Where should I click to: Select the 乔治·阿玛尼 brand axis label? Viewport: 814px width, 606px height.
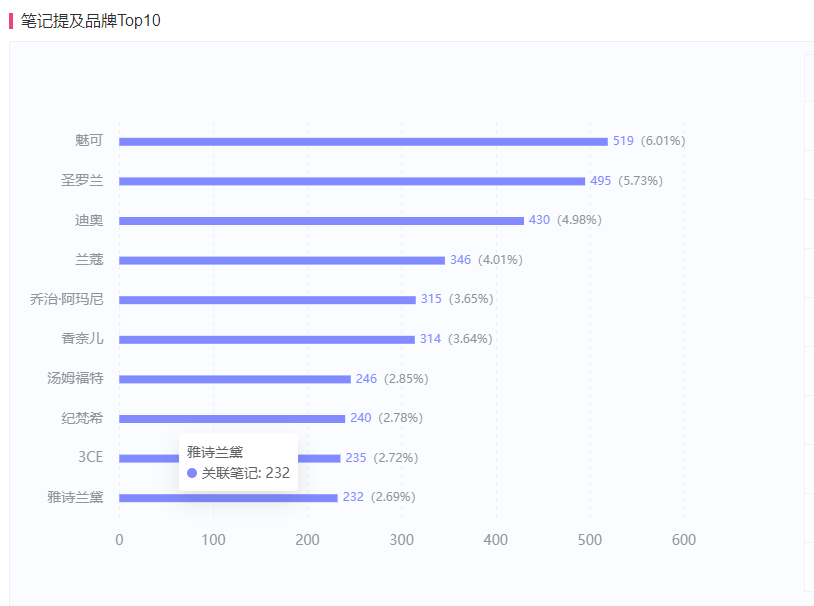point(67,299)
